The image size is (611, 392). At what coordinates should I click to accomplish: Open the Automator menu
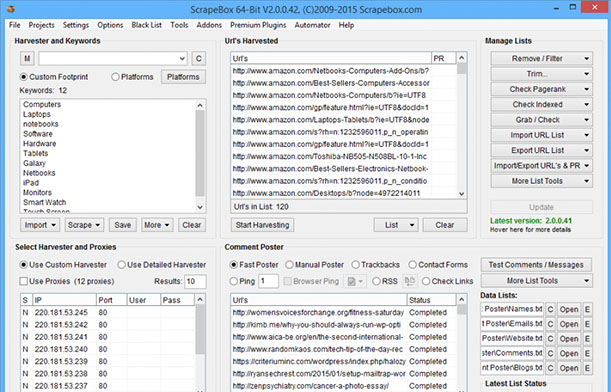(x=312, y=25)
